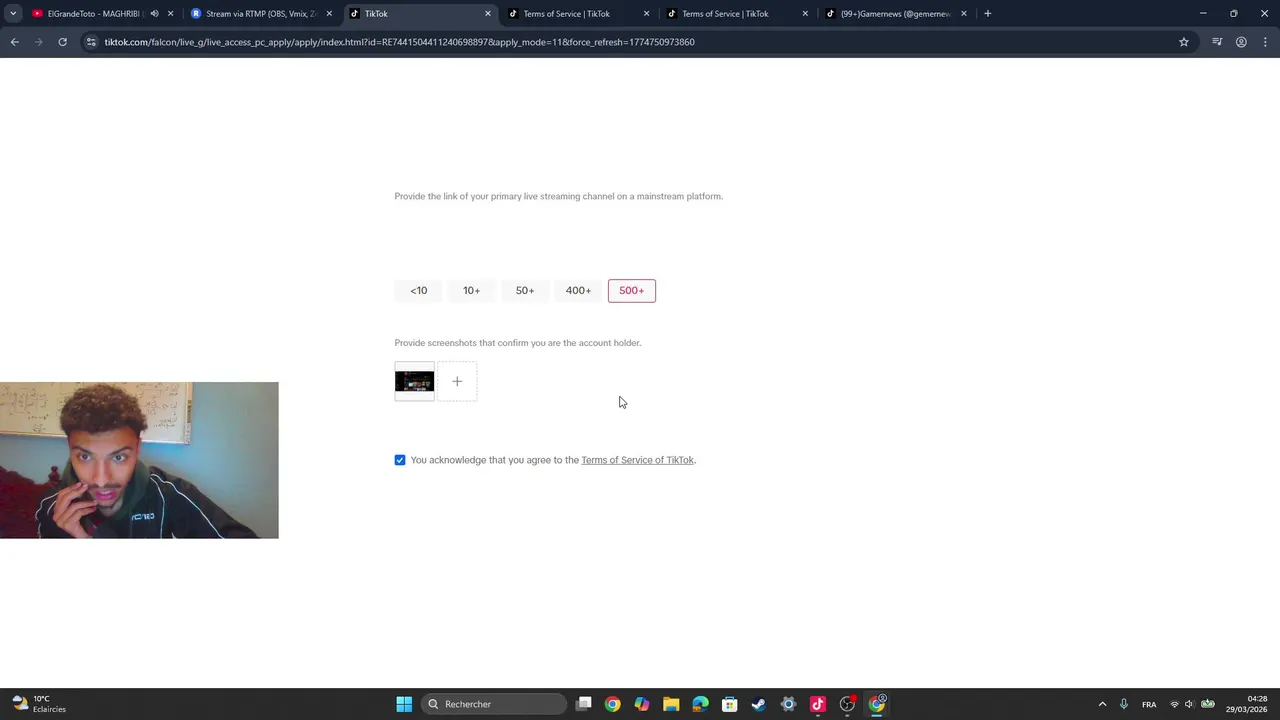
Task: Open OBS Studio from taskbar
Action: pyautogui.click(x=847, y=704)
